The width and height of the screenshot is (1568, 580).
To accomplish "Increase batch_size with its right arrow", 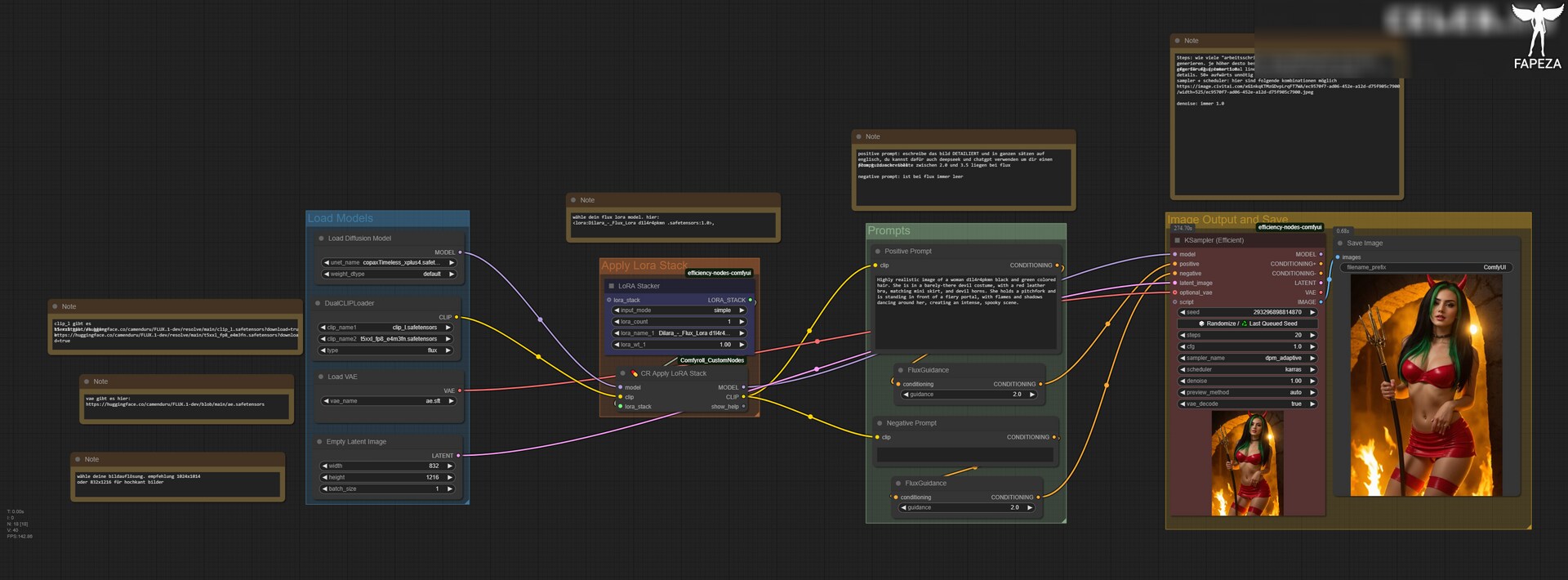I will [x=449, y=489].
